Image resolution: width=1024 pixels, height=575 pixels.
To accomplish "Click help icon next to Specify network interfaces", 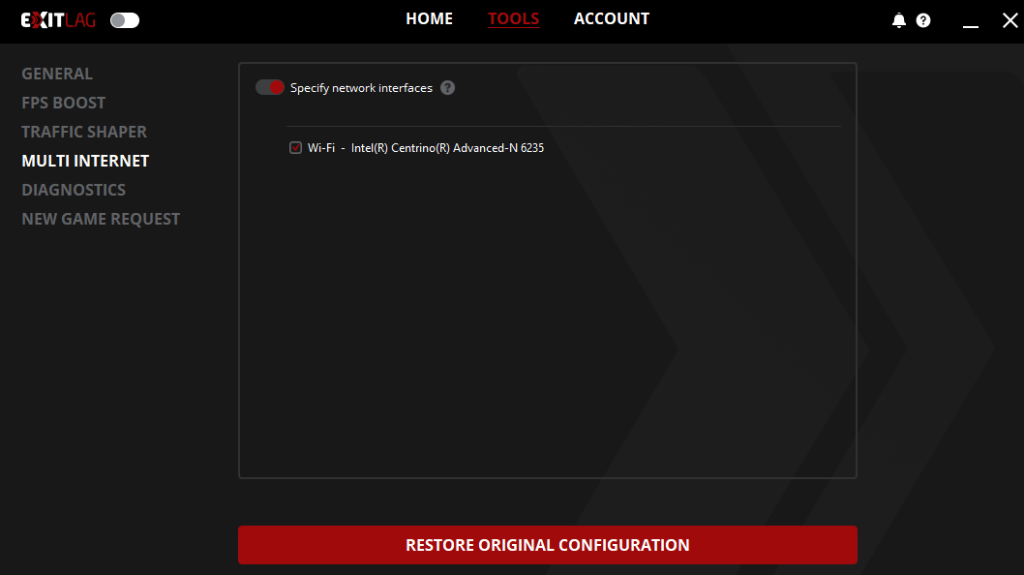I will coord(447,88).
